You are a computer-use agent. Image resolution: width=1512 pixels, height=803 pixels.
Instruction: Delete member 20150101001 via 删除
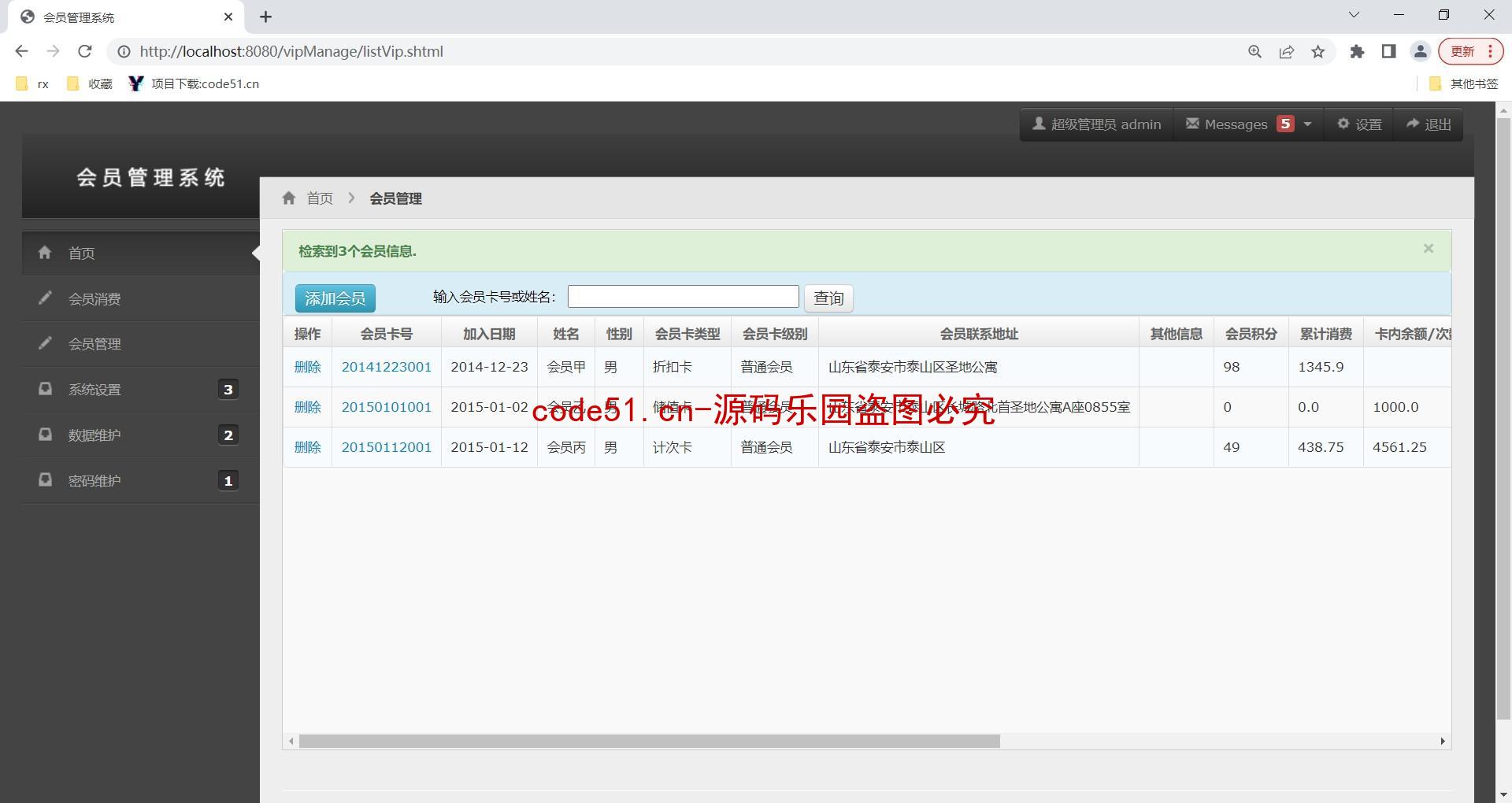coord(308,407)
